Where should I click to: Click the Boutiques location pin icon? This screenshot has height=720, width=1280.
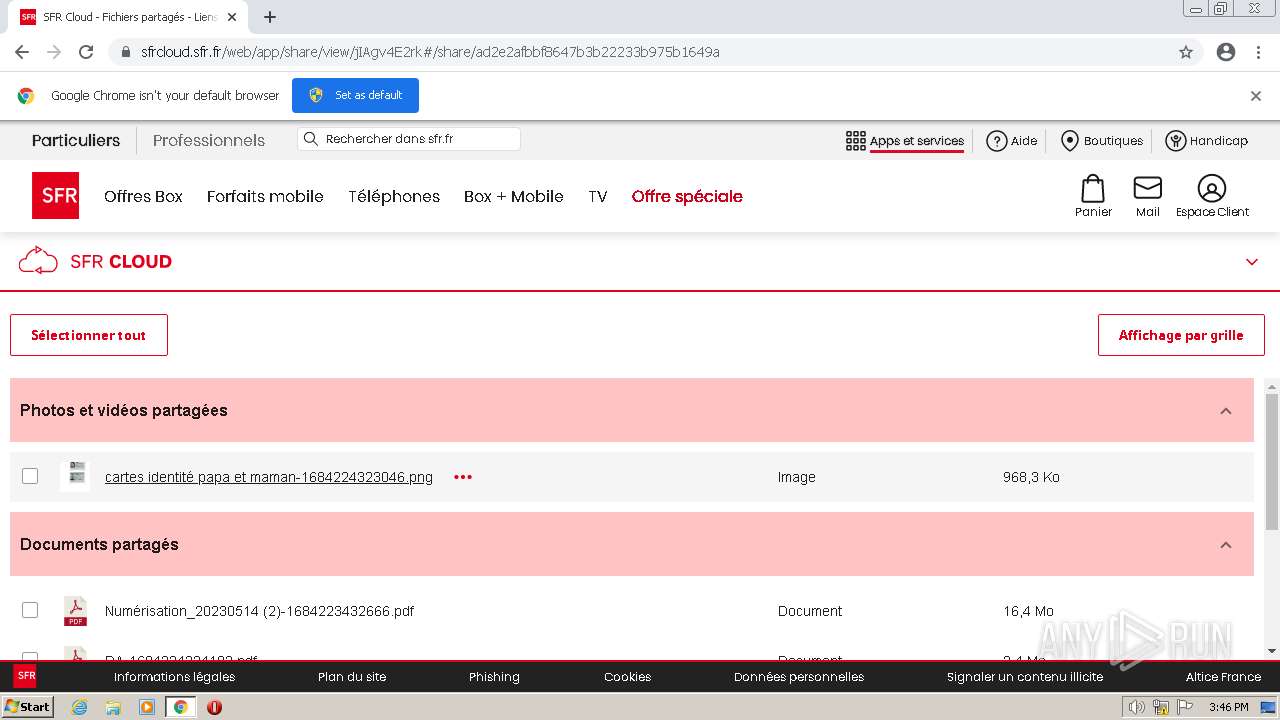click(1069, 141)
